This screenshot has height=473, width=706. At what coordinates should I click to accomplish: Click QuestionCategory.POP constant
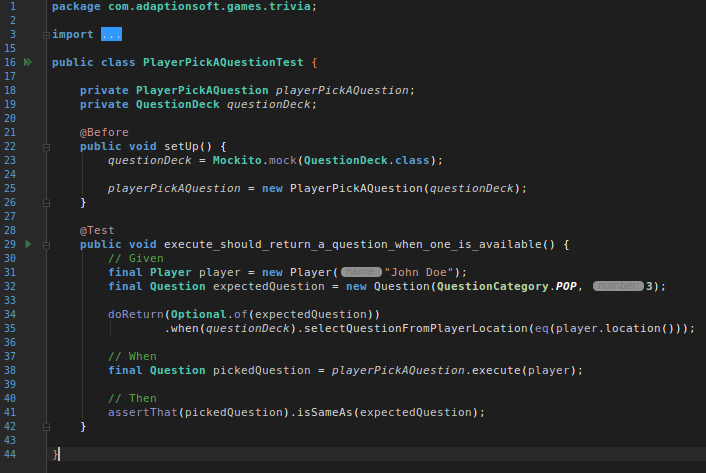[x=507, y=286]
